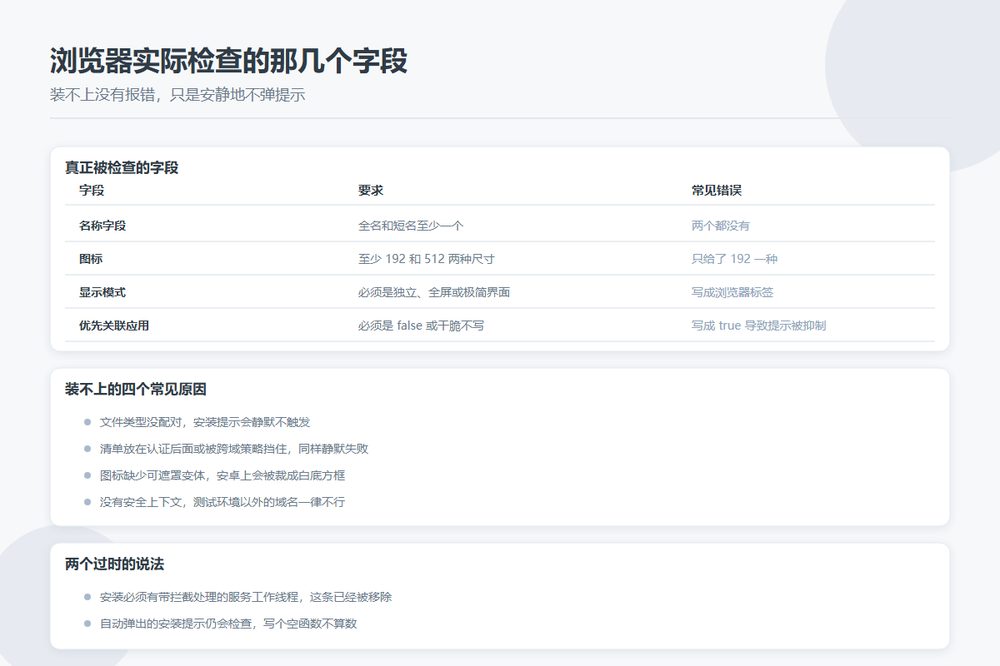Click the card heading 装不上的四个常见原因
Viewport: 1000px width, 666px height.
135,389
